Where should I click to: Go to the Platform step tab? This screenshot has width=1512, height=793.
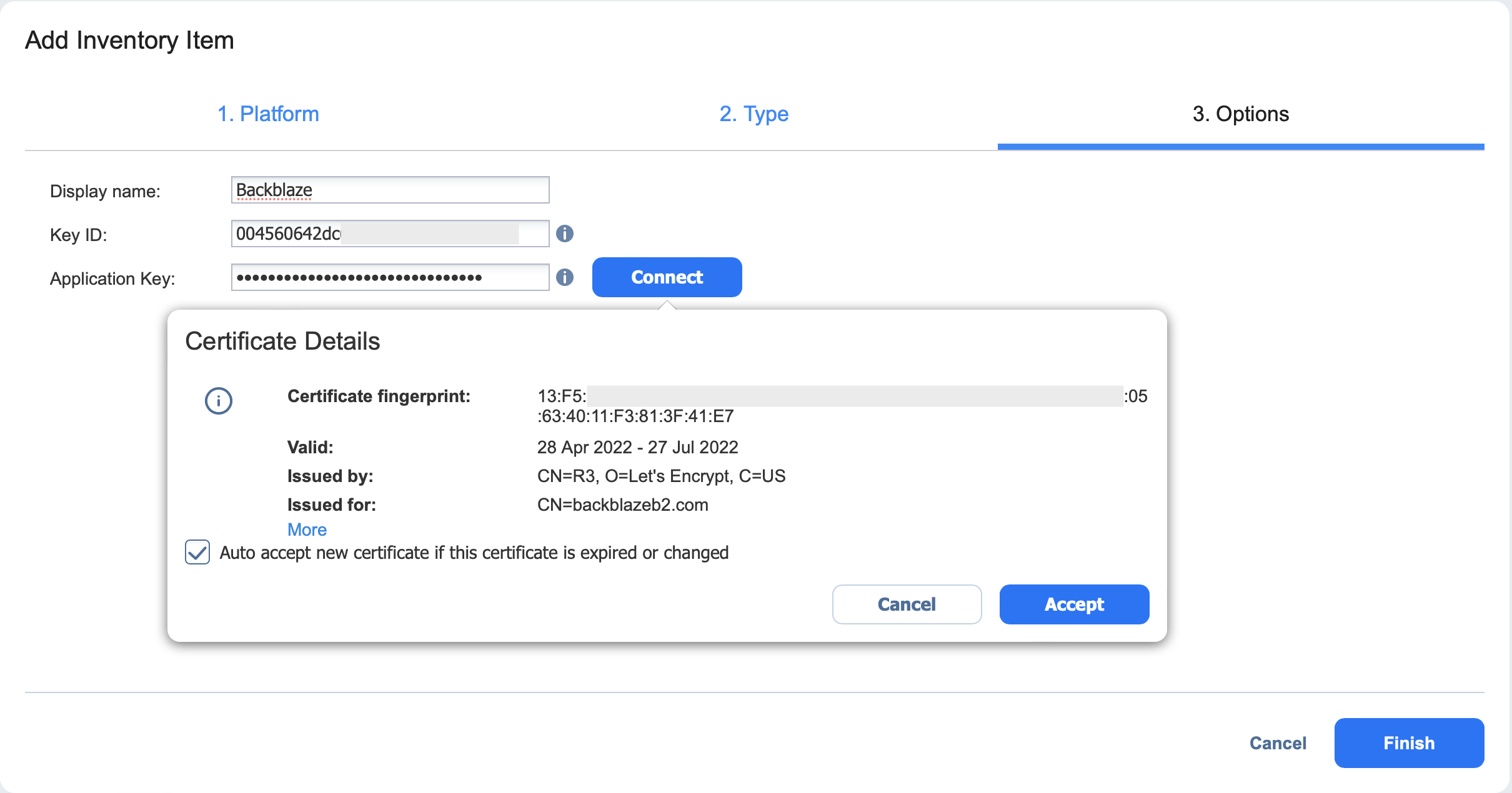pos(268,114)
